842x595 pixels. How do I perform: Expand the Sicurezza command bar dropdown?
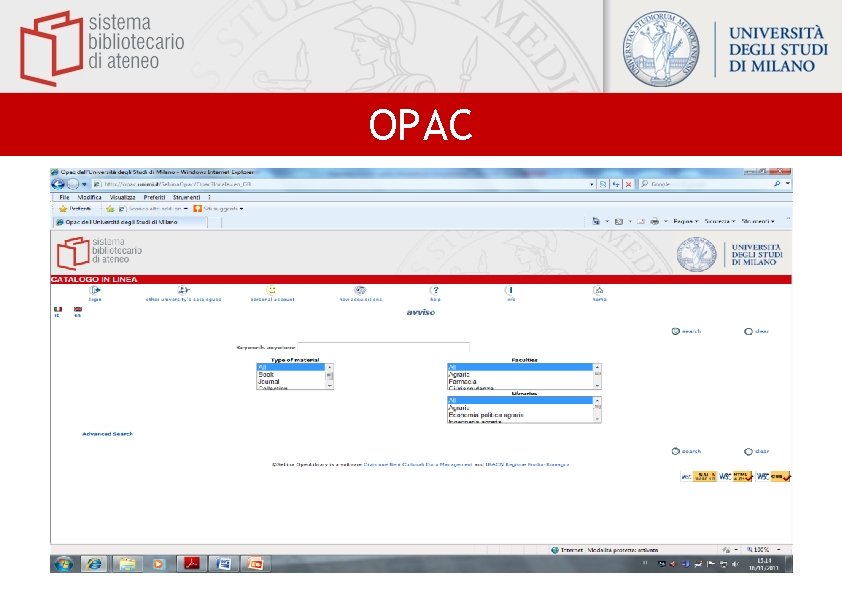tap(720, 221)
